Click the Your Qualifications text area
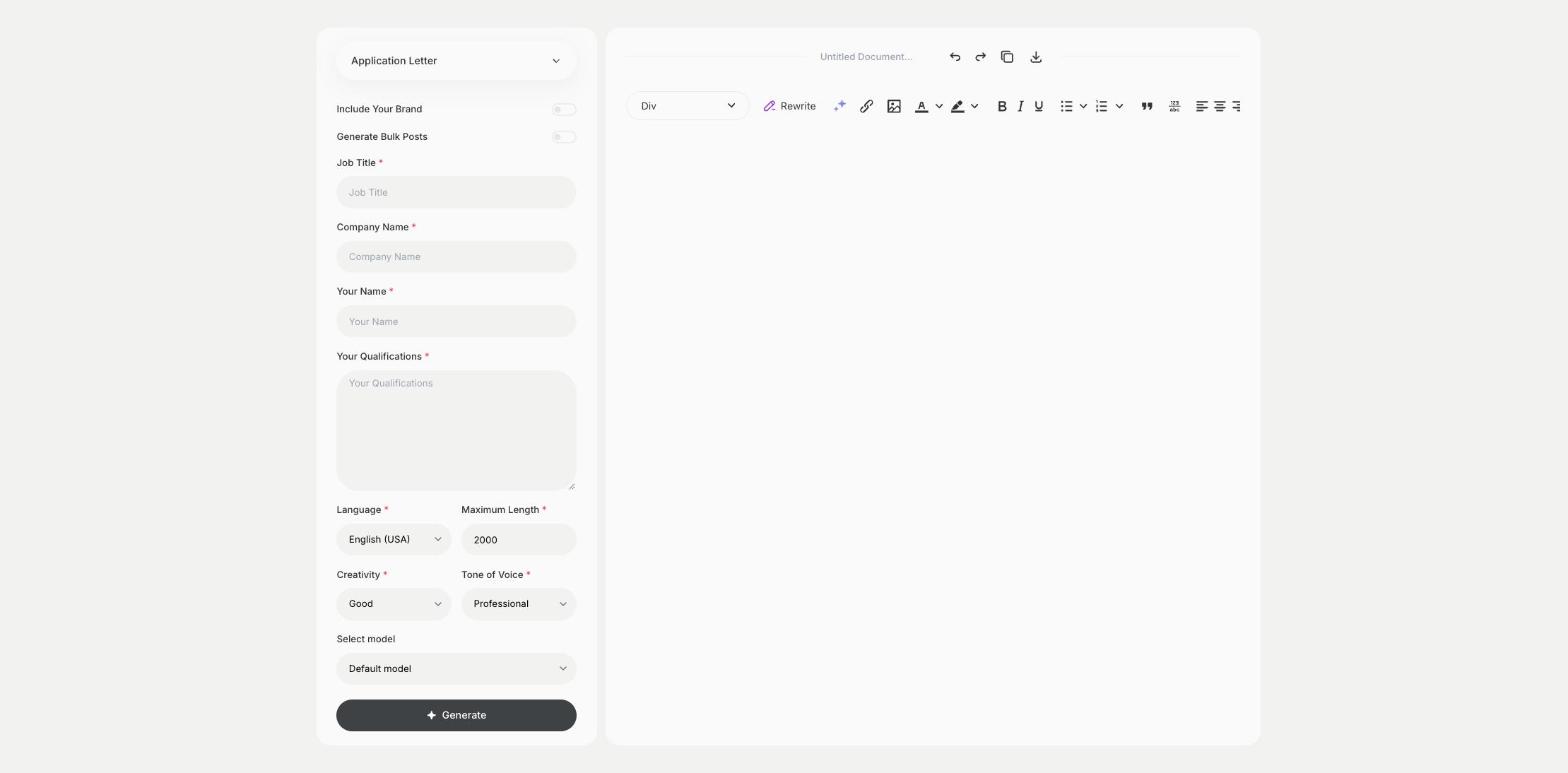Image resolution: width=1568 pixels, height=773 pixels. pyautogui.click(x=456, y=431)
